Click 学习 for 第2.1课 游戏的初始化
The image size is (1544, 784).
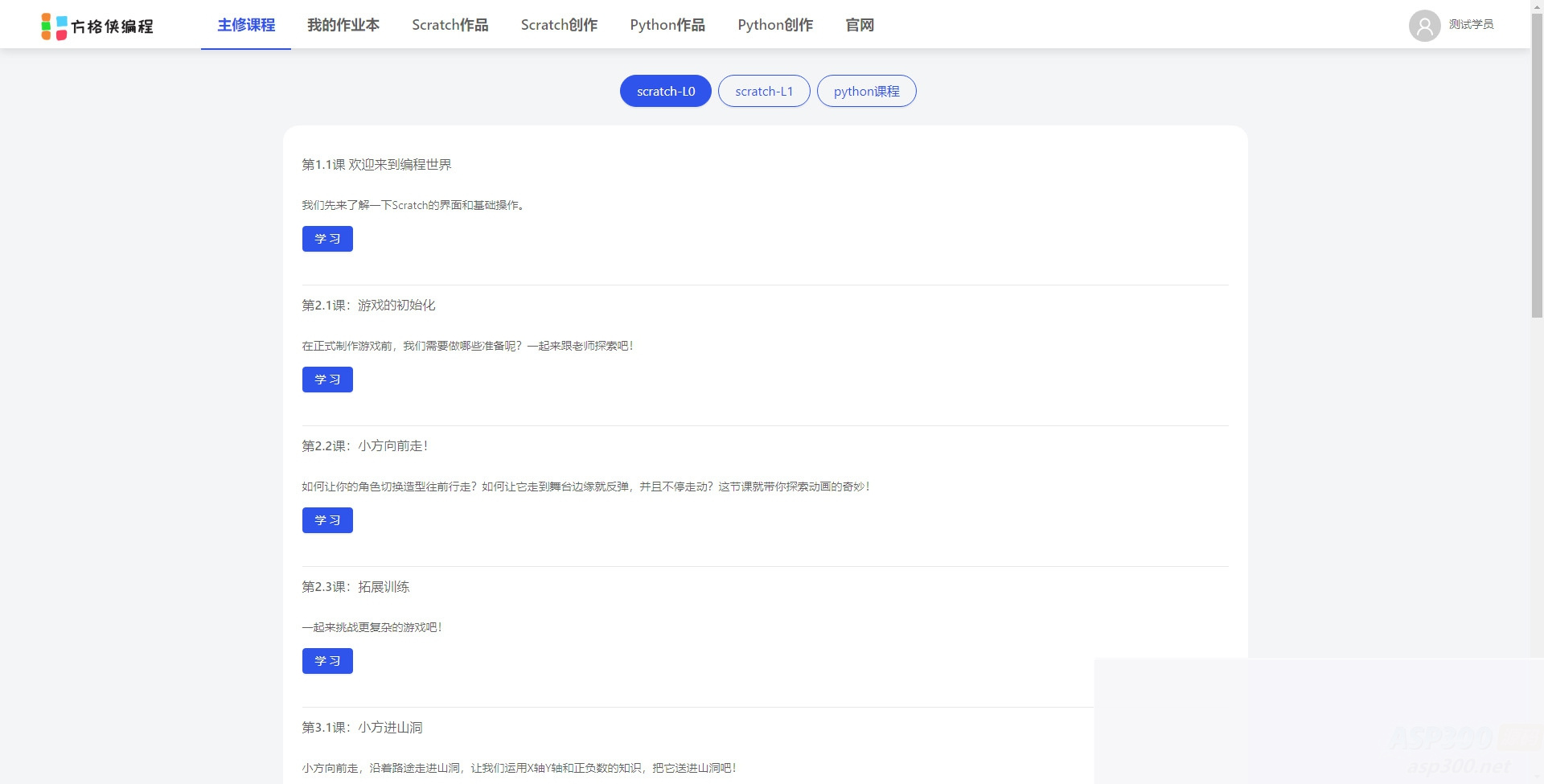326,379
